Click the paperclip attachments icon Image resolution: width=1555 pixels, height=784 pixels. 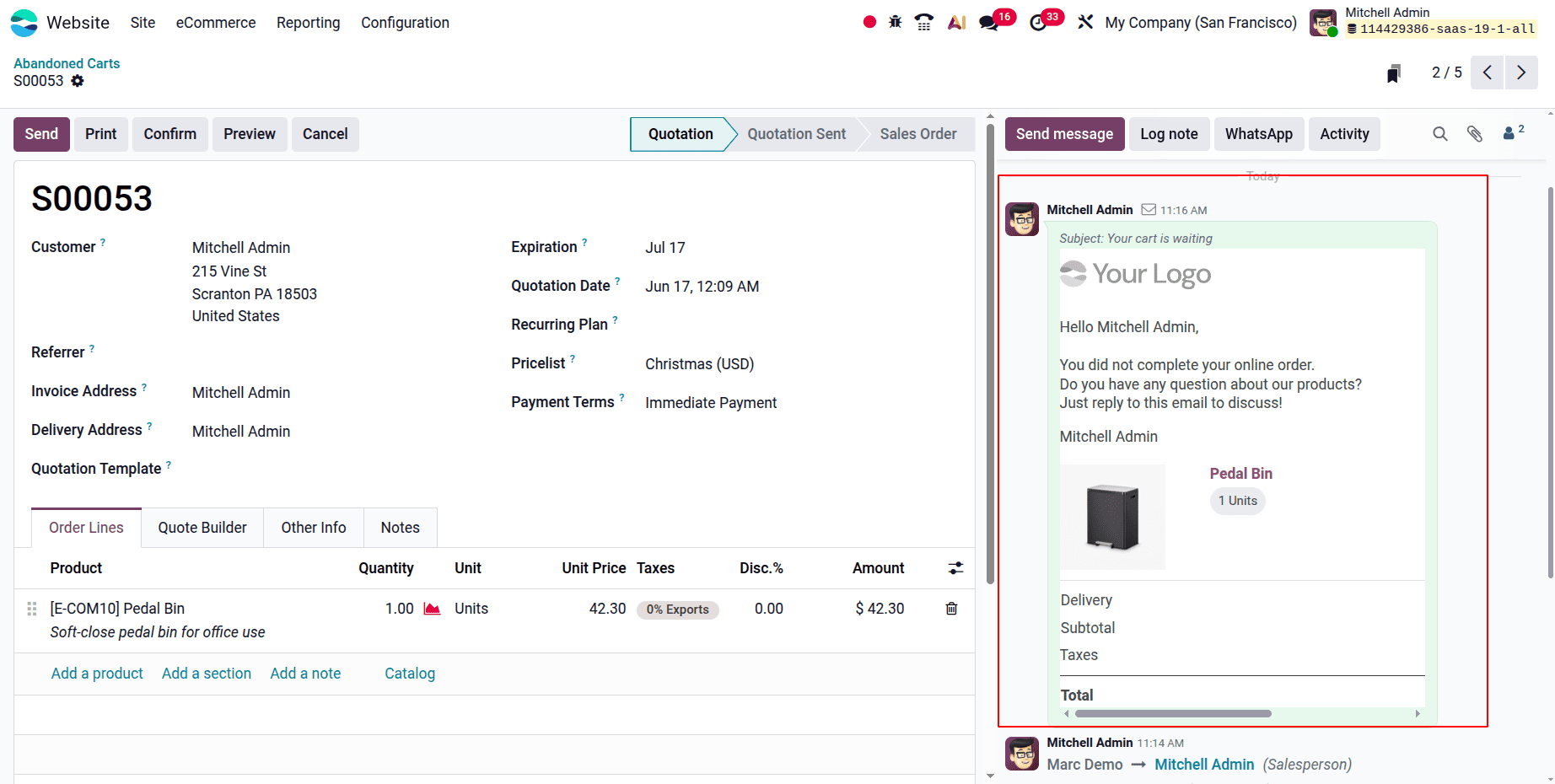coord(1475,134)
